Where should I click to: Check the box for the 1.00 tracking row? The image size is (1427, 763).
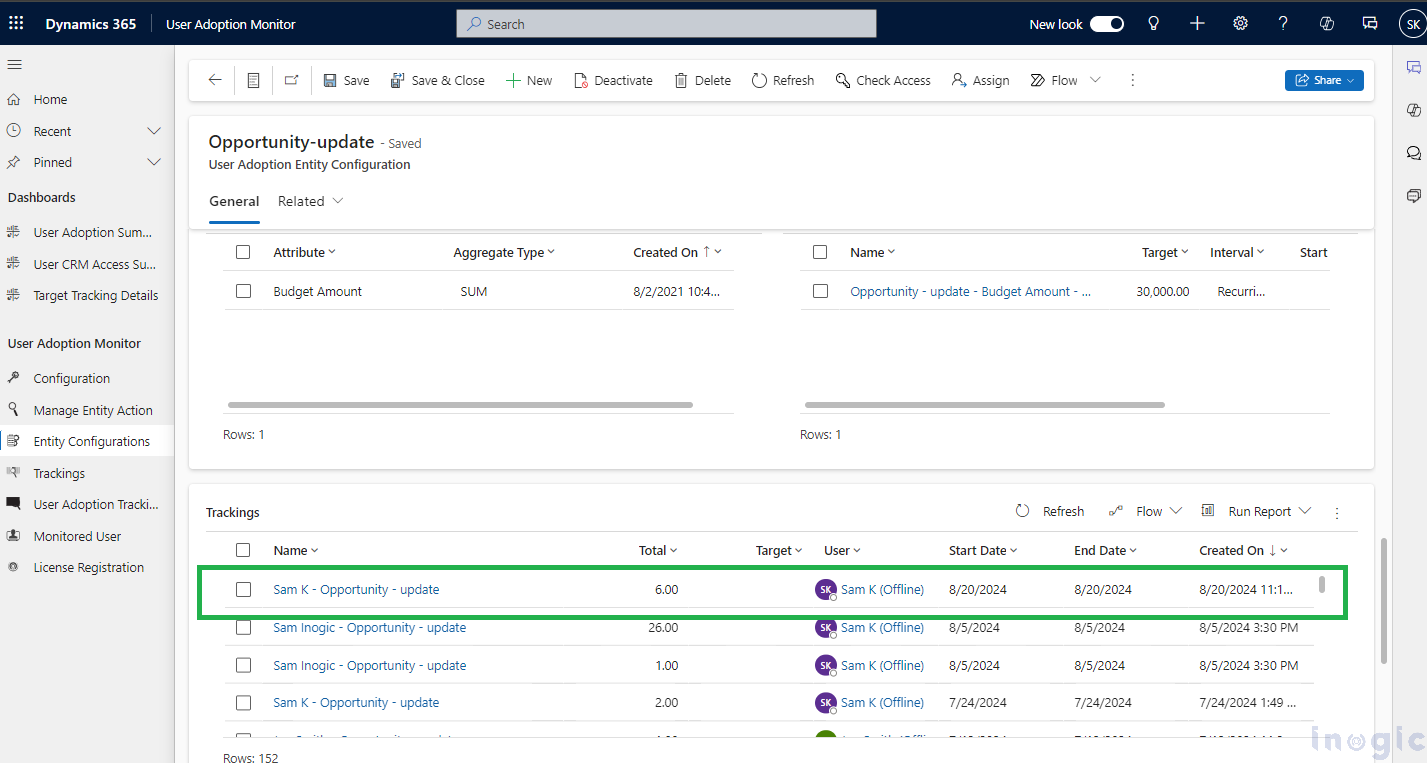(x=243, y=665)
